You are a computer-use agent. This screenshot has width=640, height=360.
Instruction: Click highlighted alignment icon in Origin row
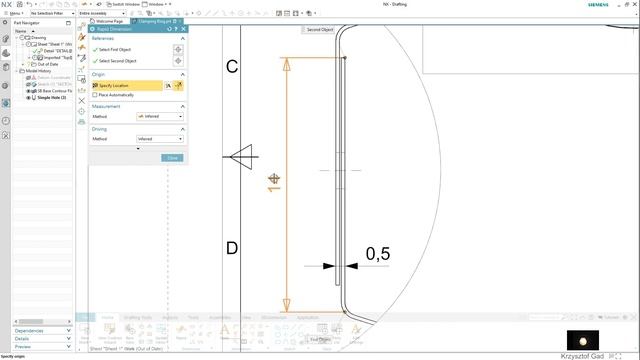coord(178,85)
